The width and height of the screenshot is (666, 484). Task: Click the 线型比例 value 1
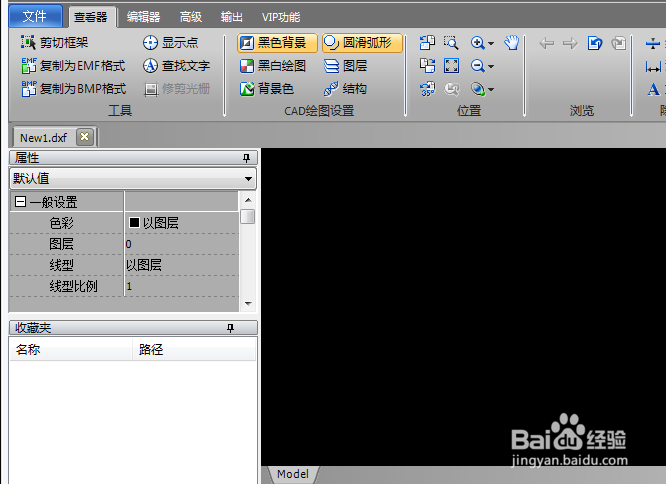click(182, 286)
